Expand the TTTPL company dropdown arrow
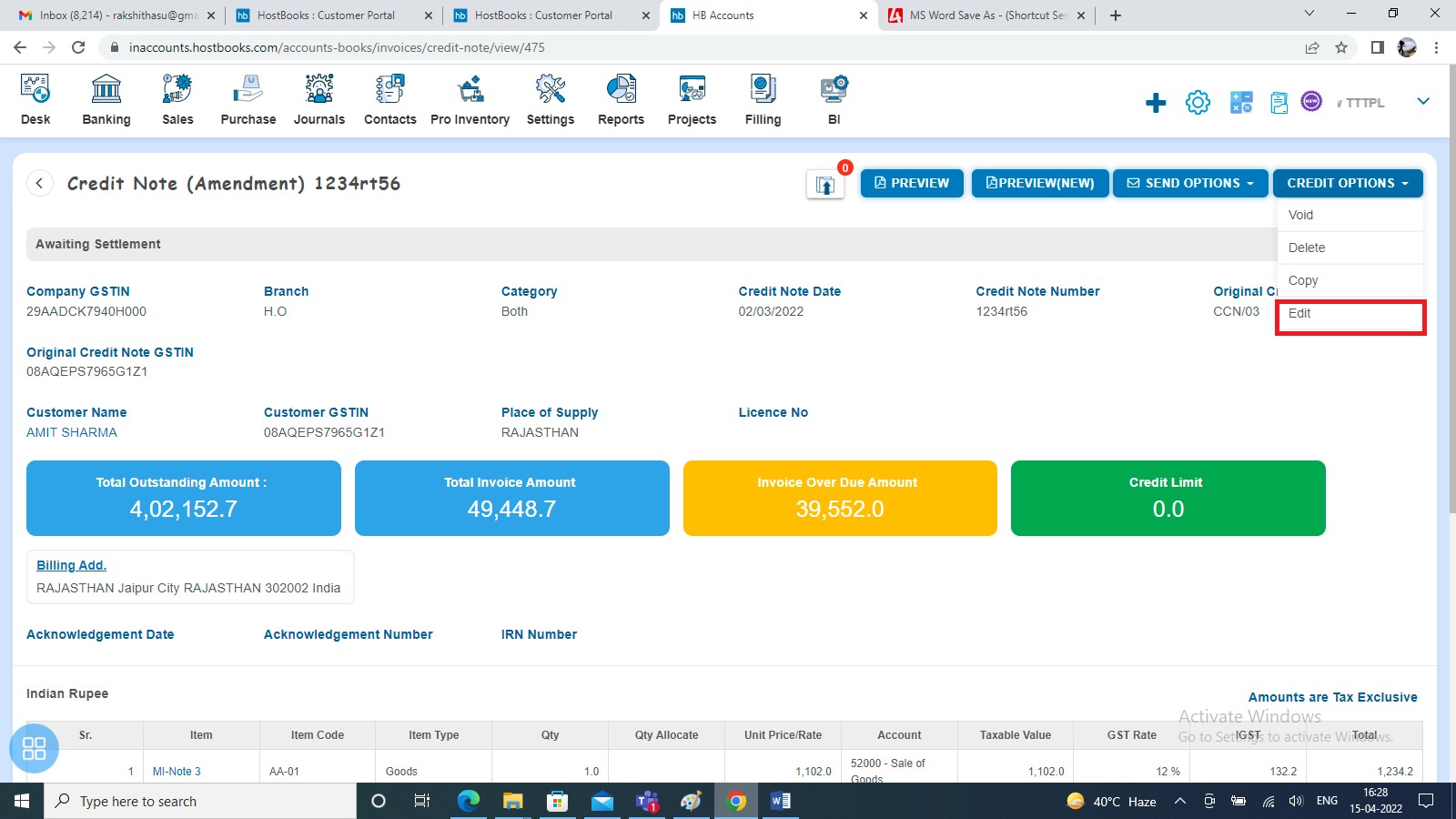 [x=1423, y=102]
